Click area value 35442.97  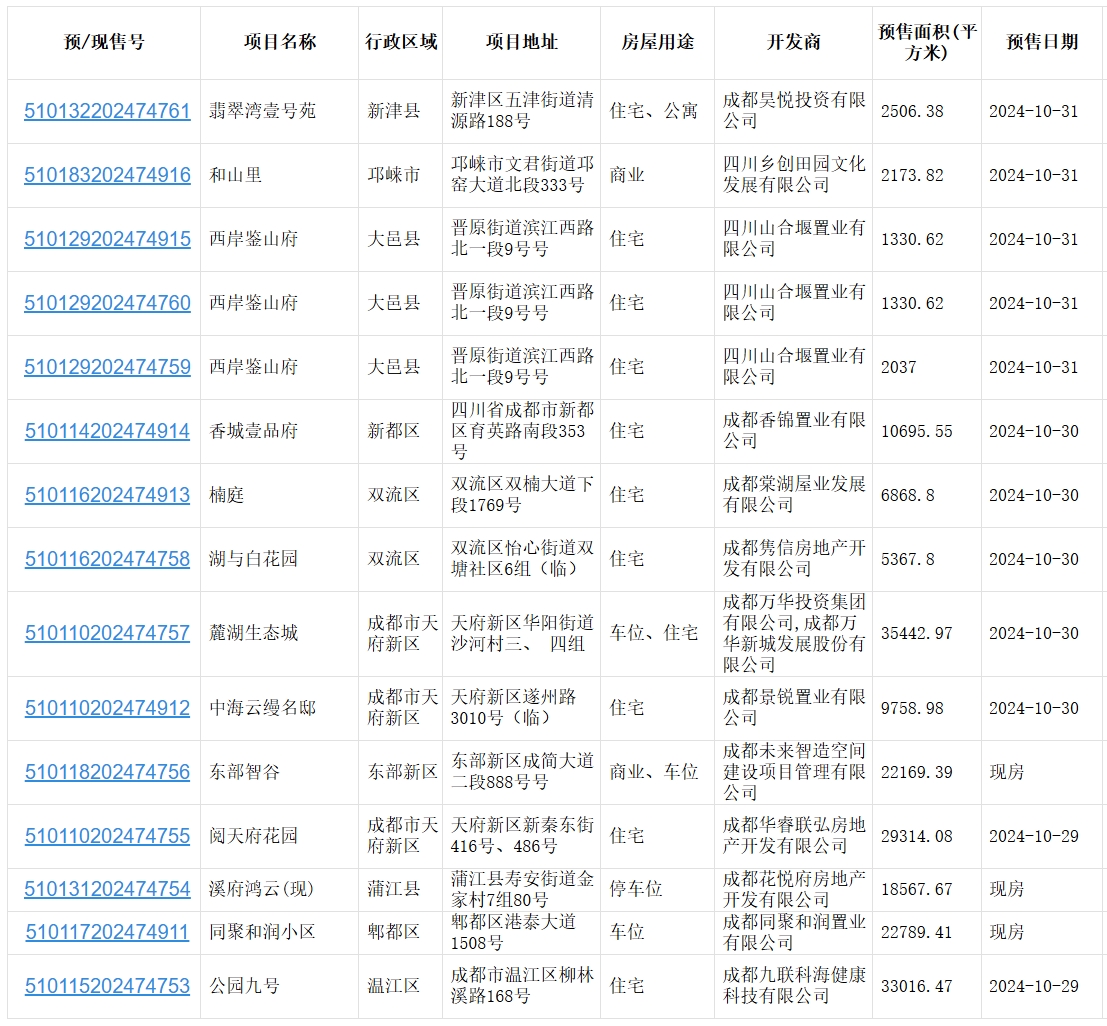click(x=916, y=633)
